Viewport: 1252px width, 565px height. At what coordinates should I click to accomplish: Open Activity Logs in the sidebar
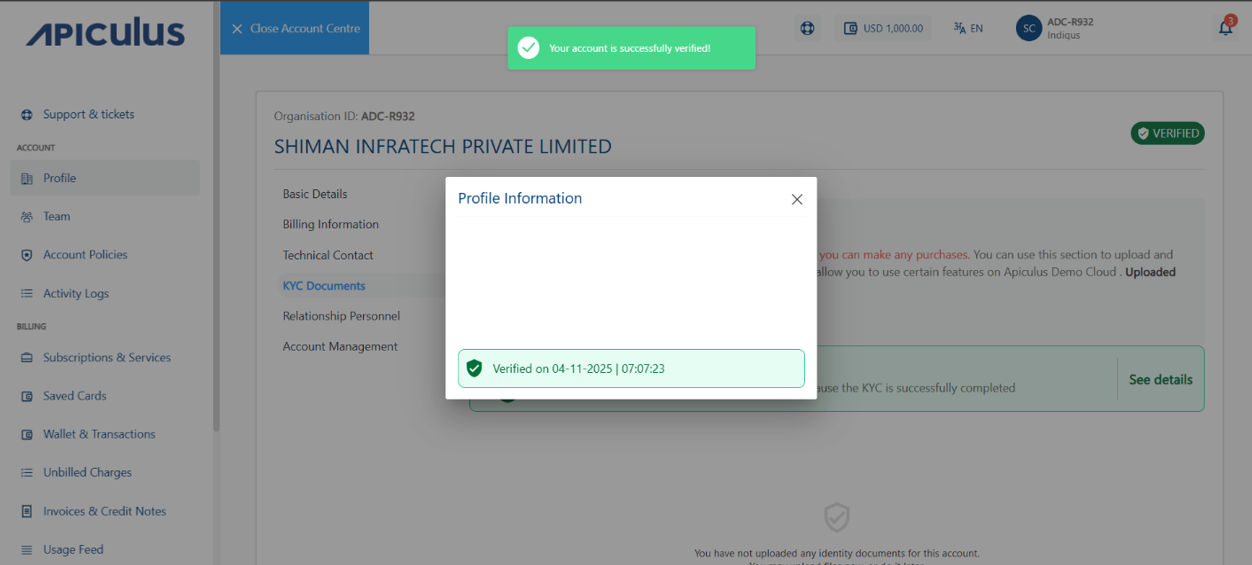(x=75, y=294)
